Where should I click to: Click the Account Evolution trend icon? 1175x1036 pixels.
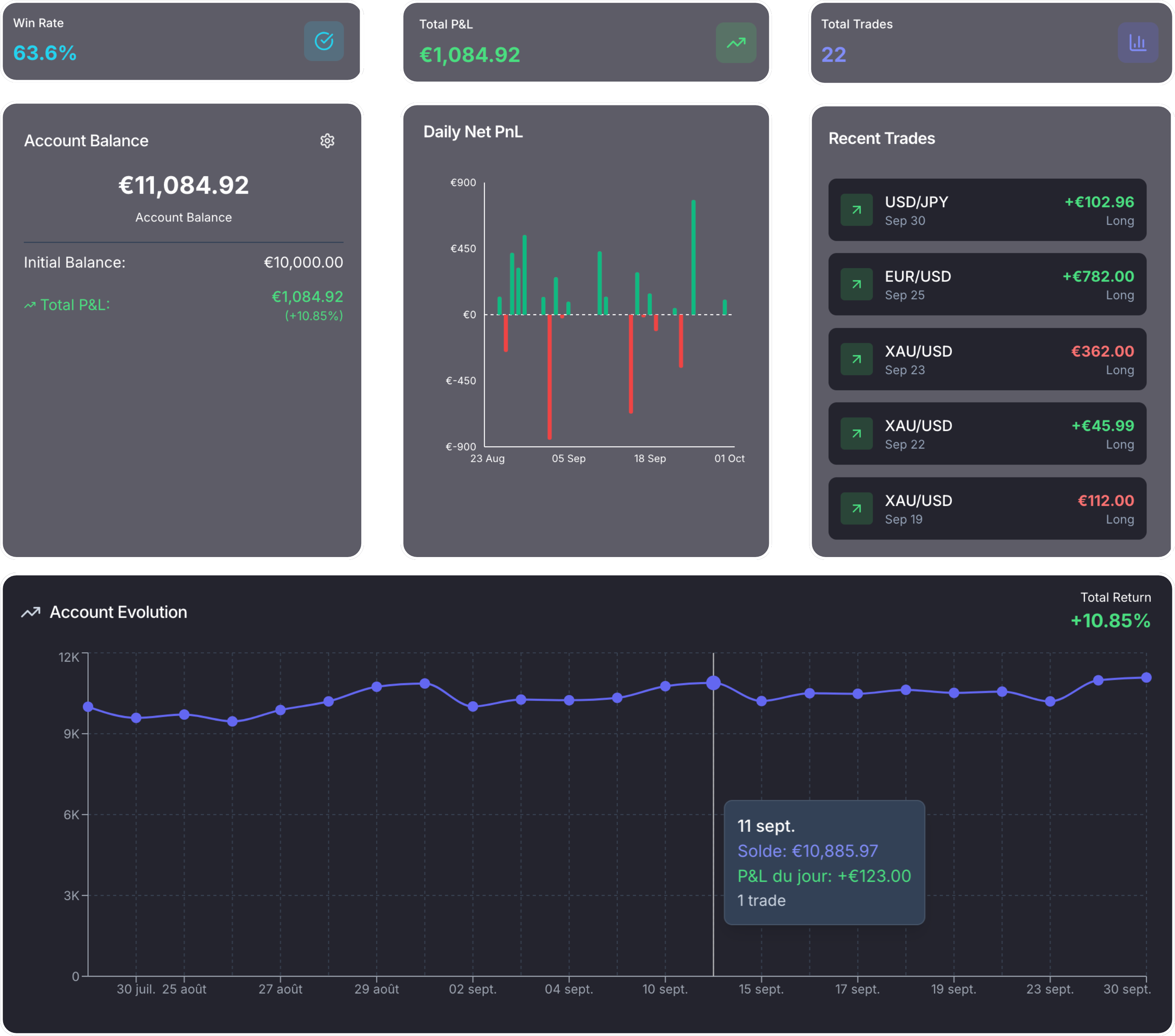coord(30,612)
